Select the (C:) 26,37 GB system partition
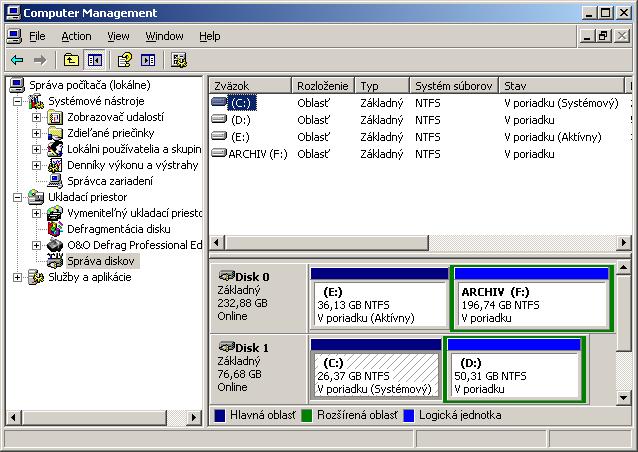638x452 pixels. click(376, 369)
